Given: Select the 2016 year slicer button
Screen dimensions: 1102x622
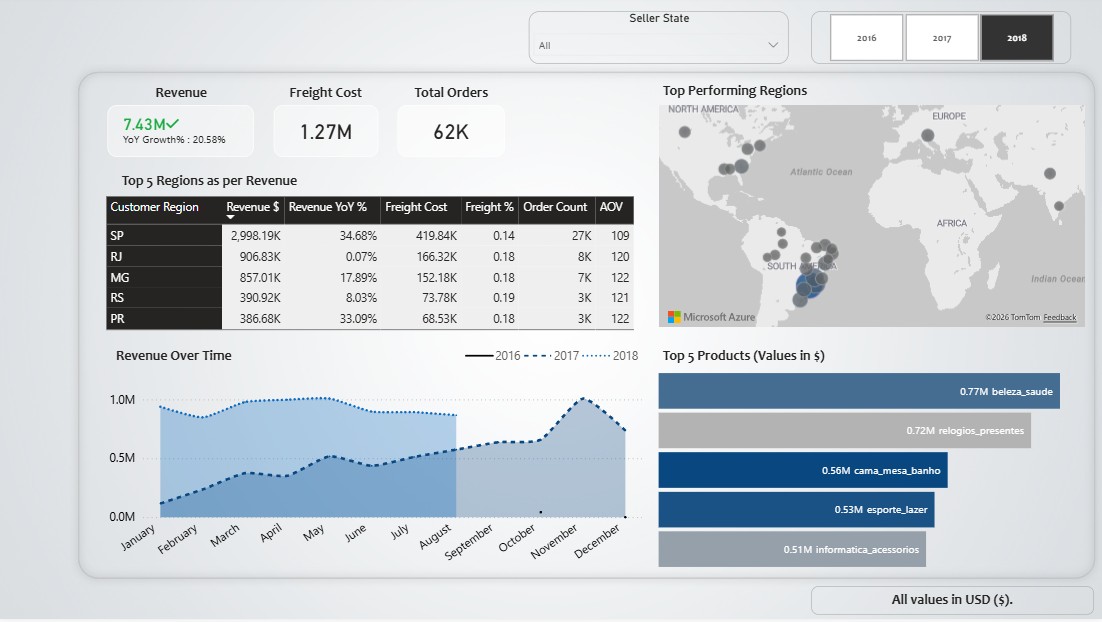Looking at the screenshot, I should [x=866, y=38].
